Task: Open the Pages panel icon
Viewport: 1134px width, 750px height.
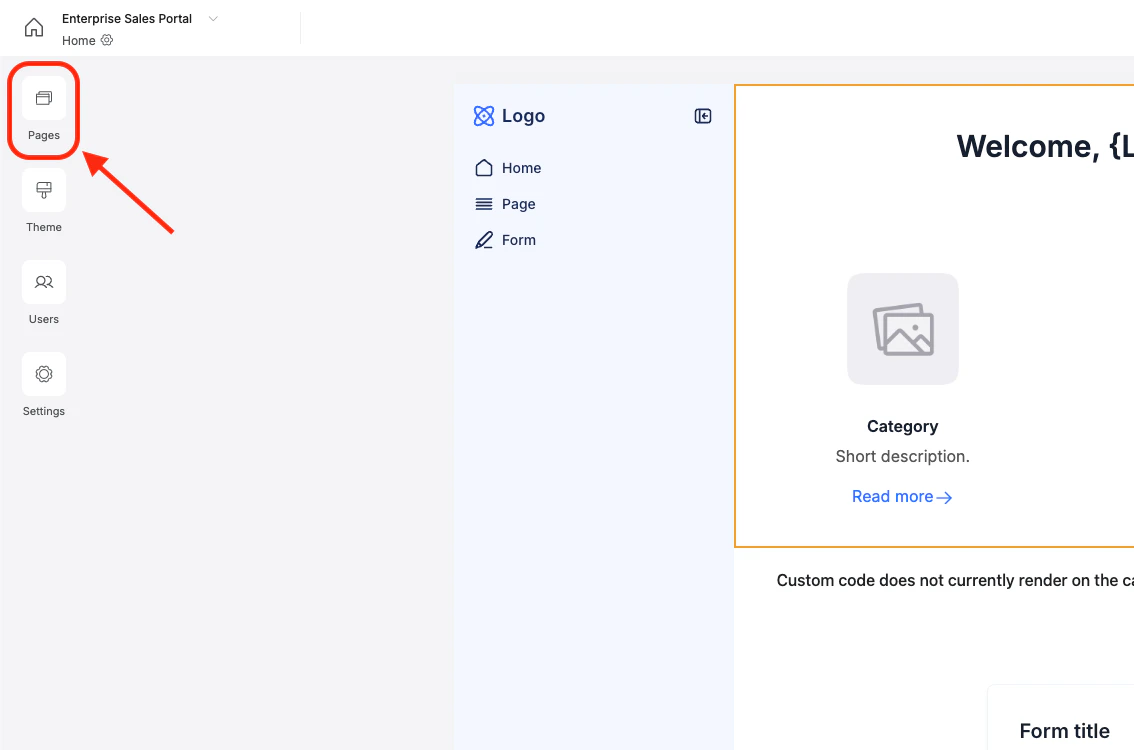Action: (44, 98)
